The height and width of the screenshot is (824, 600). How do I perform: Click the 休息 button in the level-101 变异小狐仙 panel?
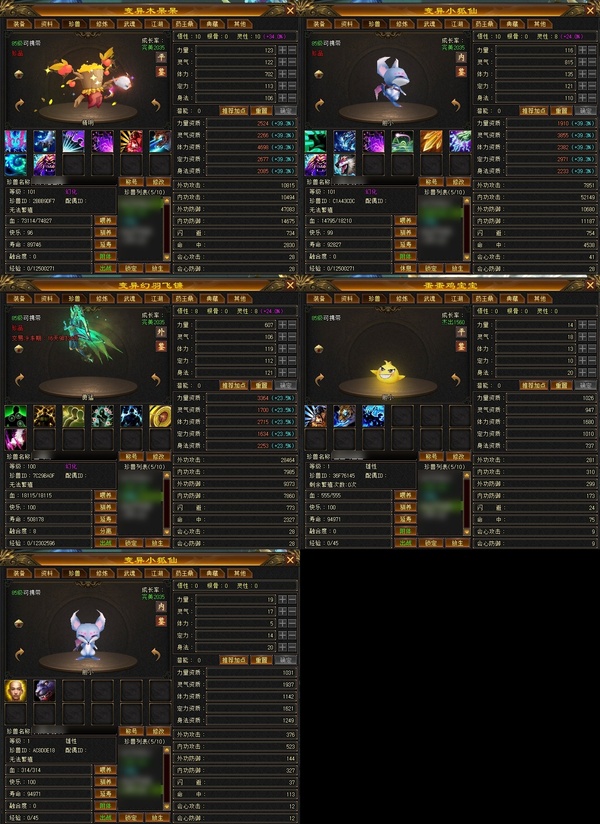(x=405, y=268)
